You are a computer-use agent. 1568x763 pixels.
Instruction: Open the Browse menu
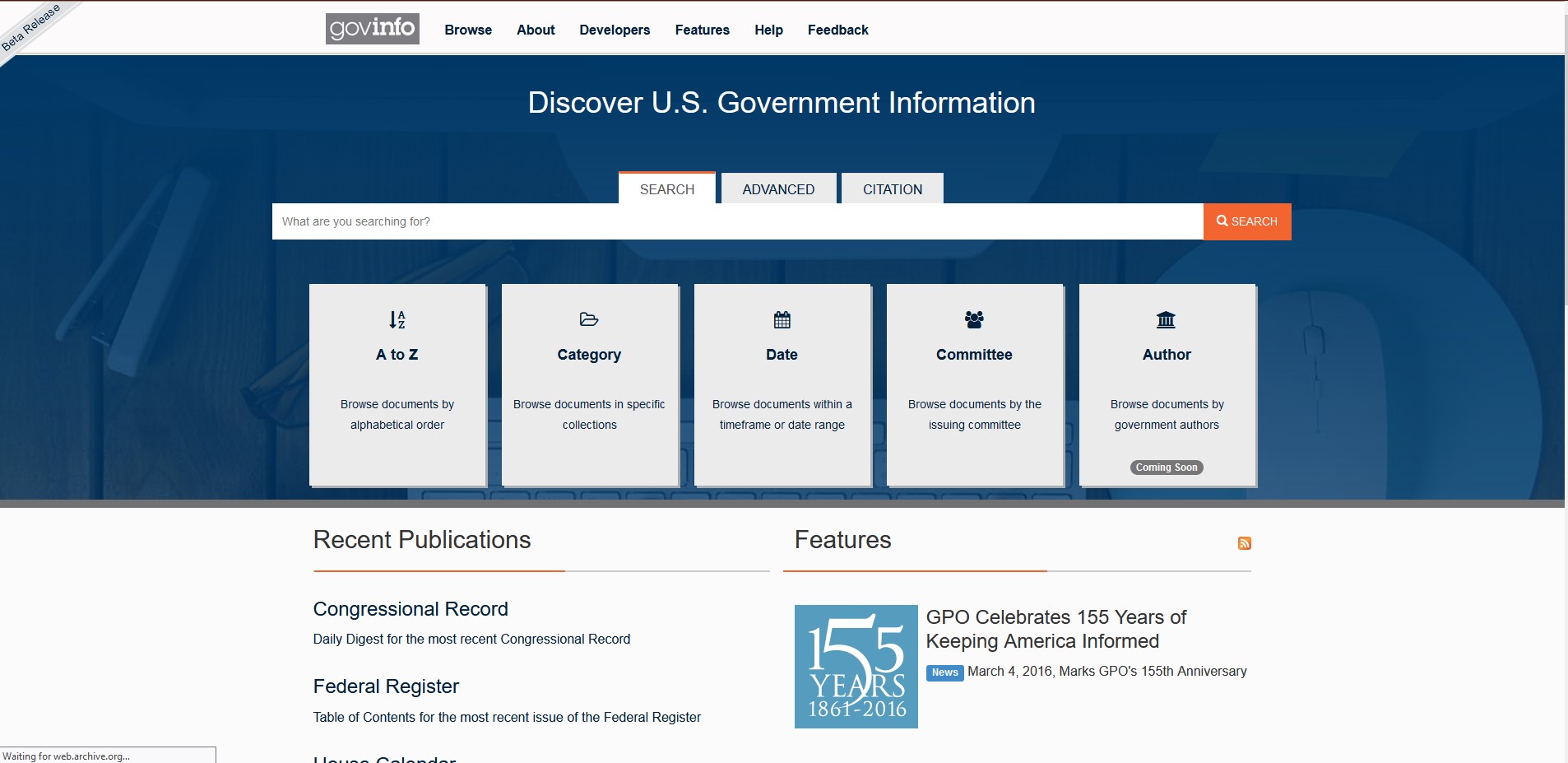coord(468,30)
